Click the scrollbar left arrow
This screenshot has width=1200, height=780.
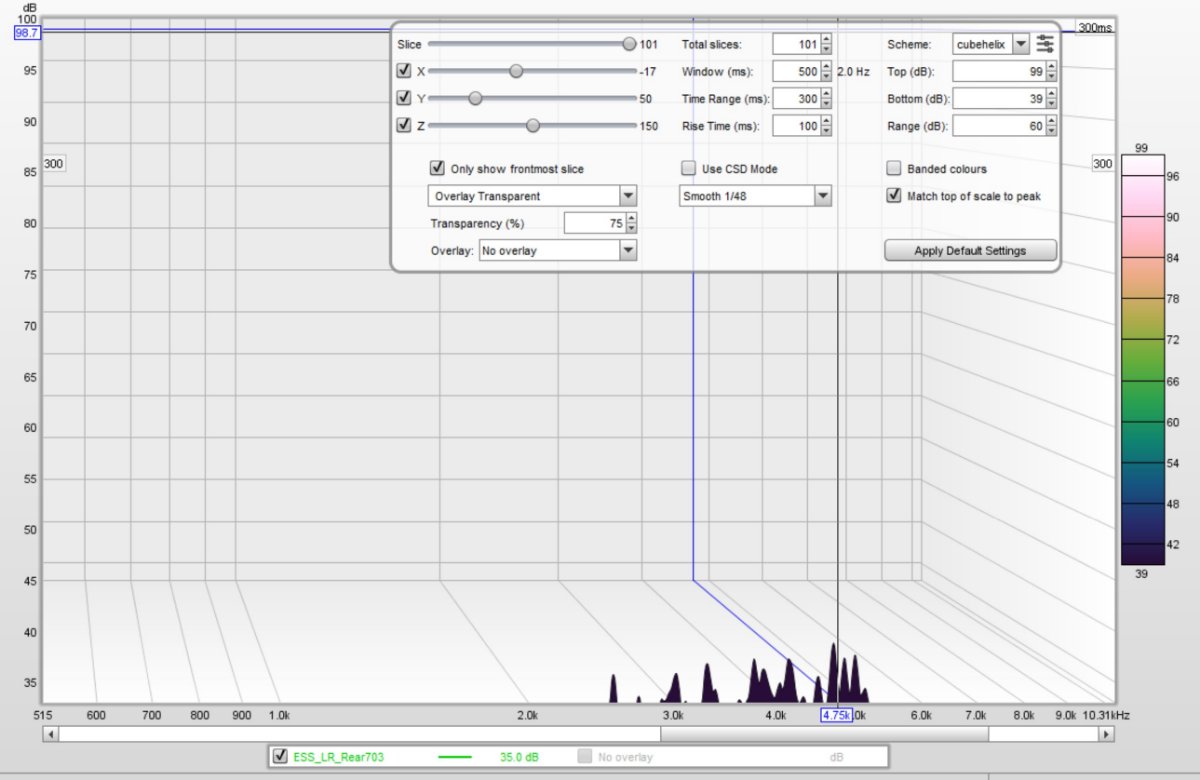pyautogui.click(x=49, y=734)
